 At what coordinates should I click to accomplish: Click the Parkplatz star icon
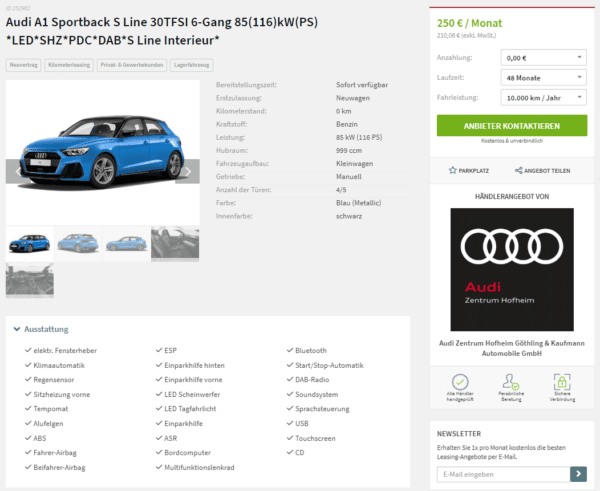(453, 170)
